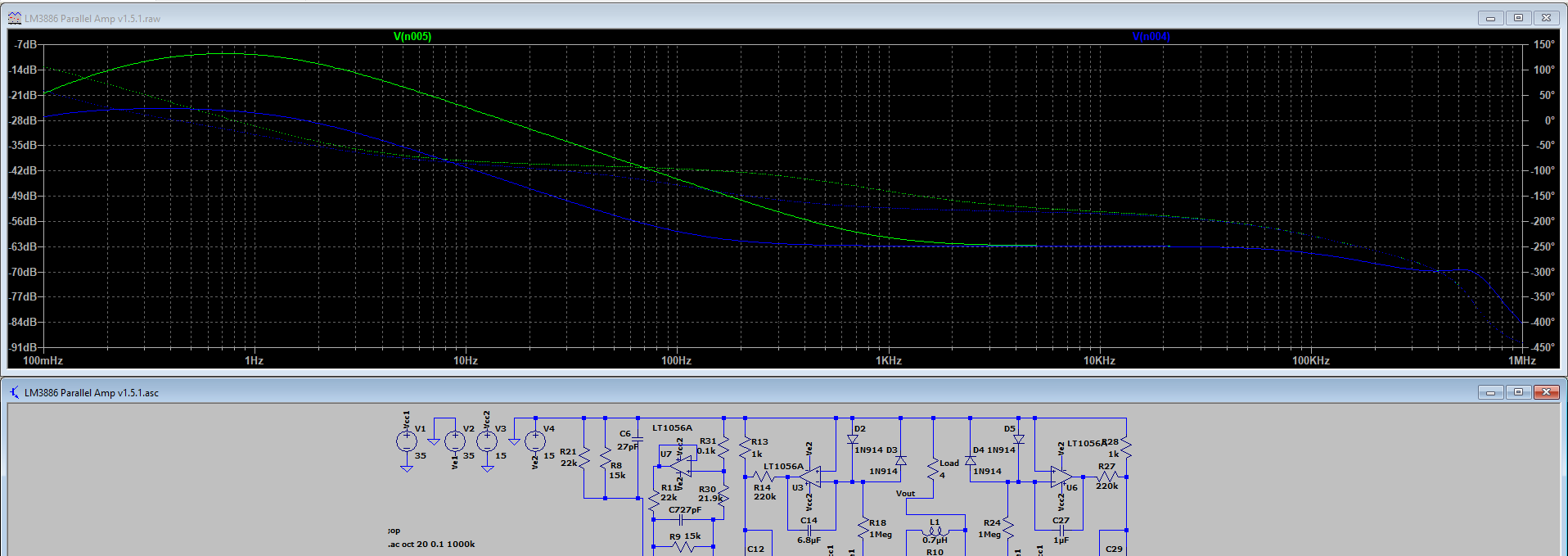
Task: Click the C12 capacitor label
Action: pos(755,549)
